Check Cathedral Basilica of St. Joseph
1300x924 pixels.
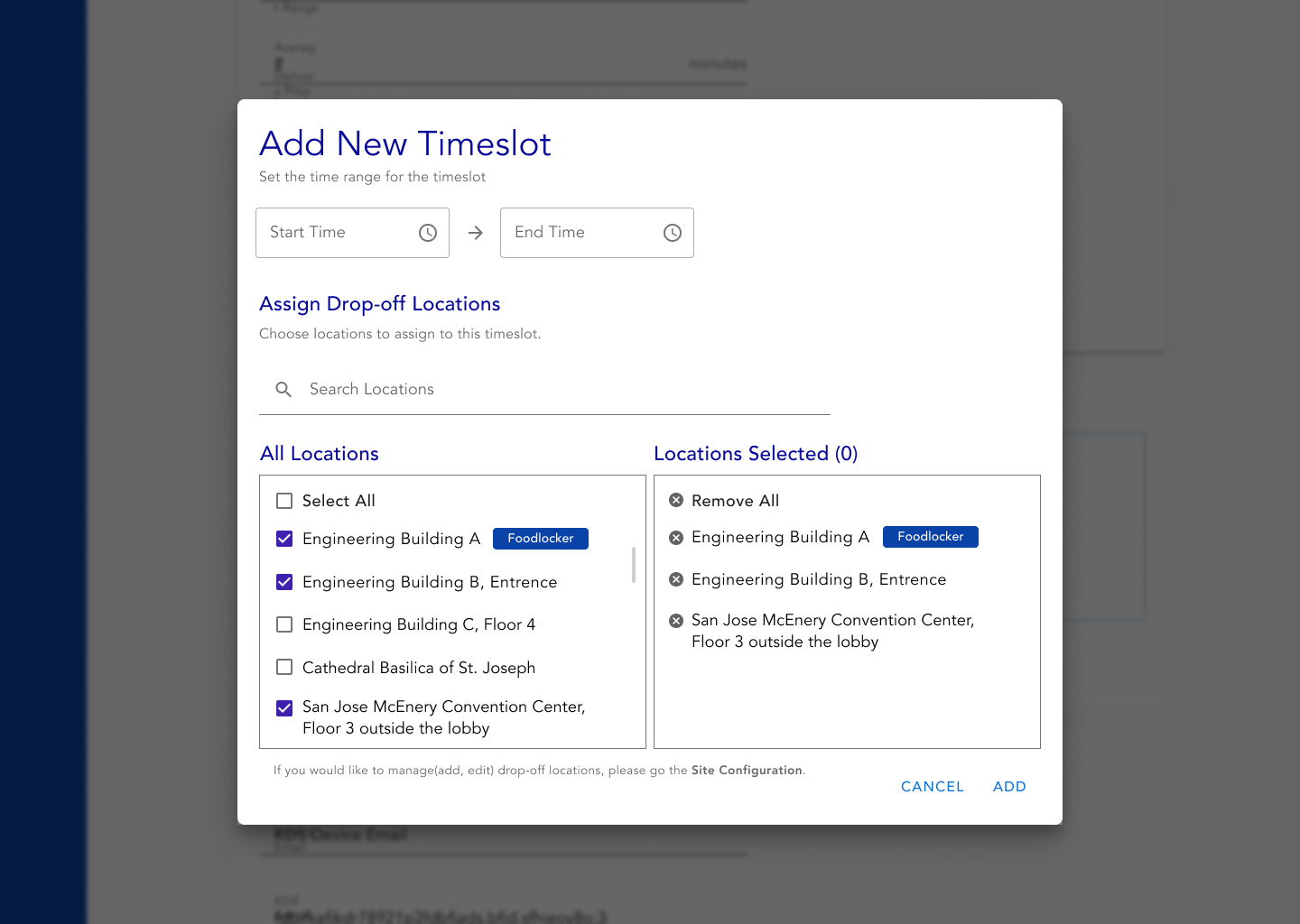pos(284,668)
